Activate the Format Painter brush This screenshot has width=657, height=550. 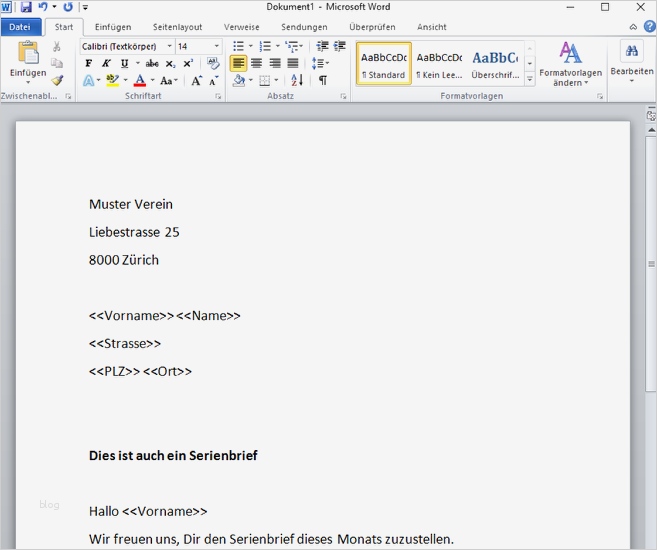(x=57, y=80)
